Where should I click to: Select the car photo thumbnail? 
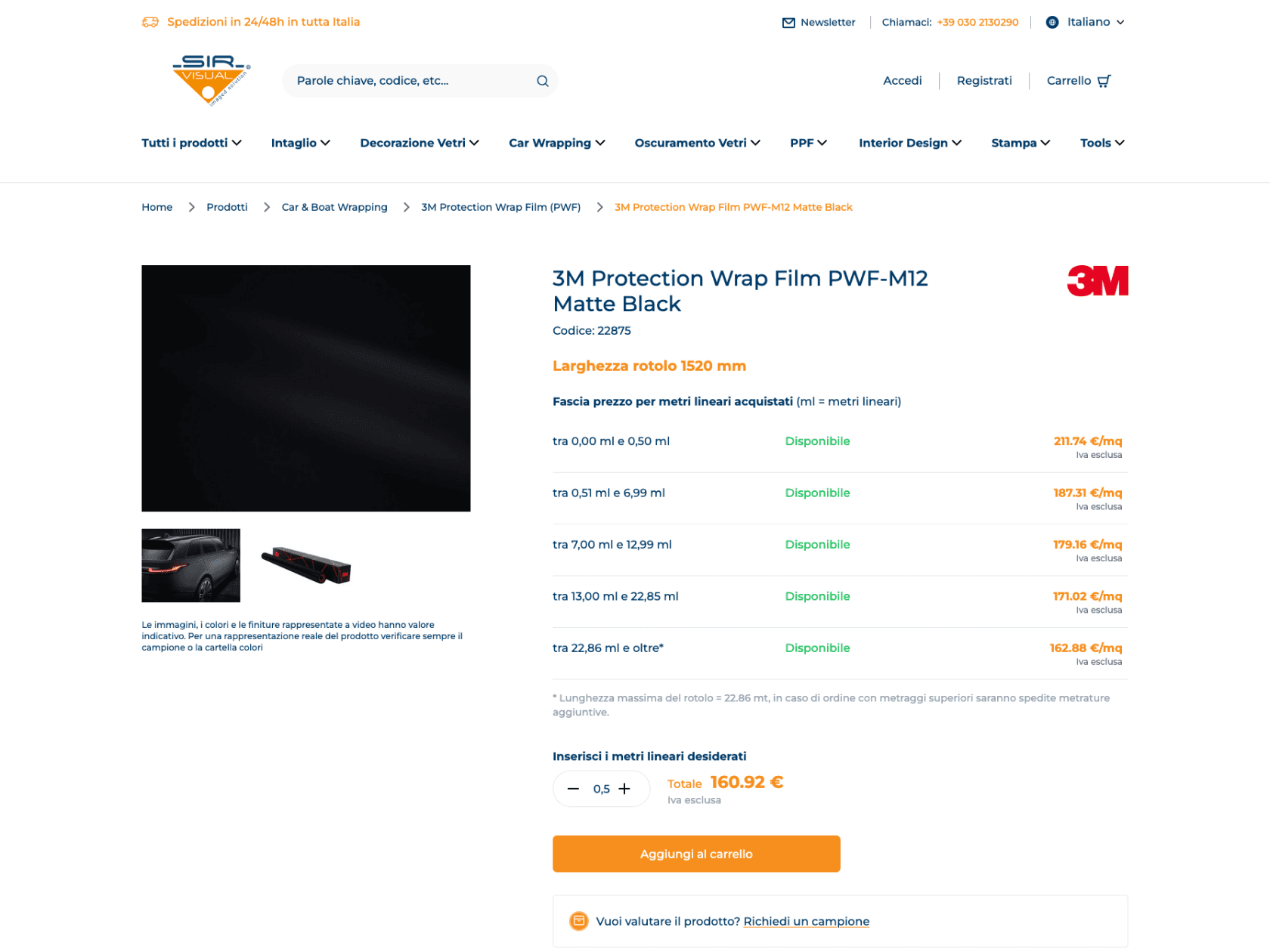190,565
